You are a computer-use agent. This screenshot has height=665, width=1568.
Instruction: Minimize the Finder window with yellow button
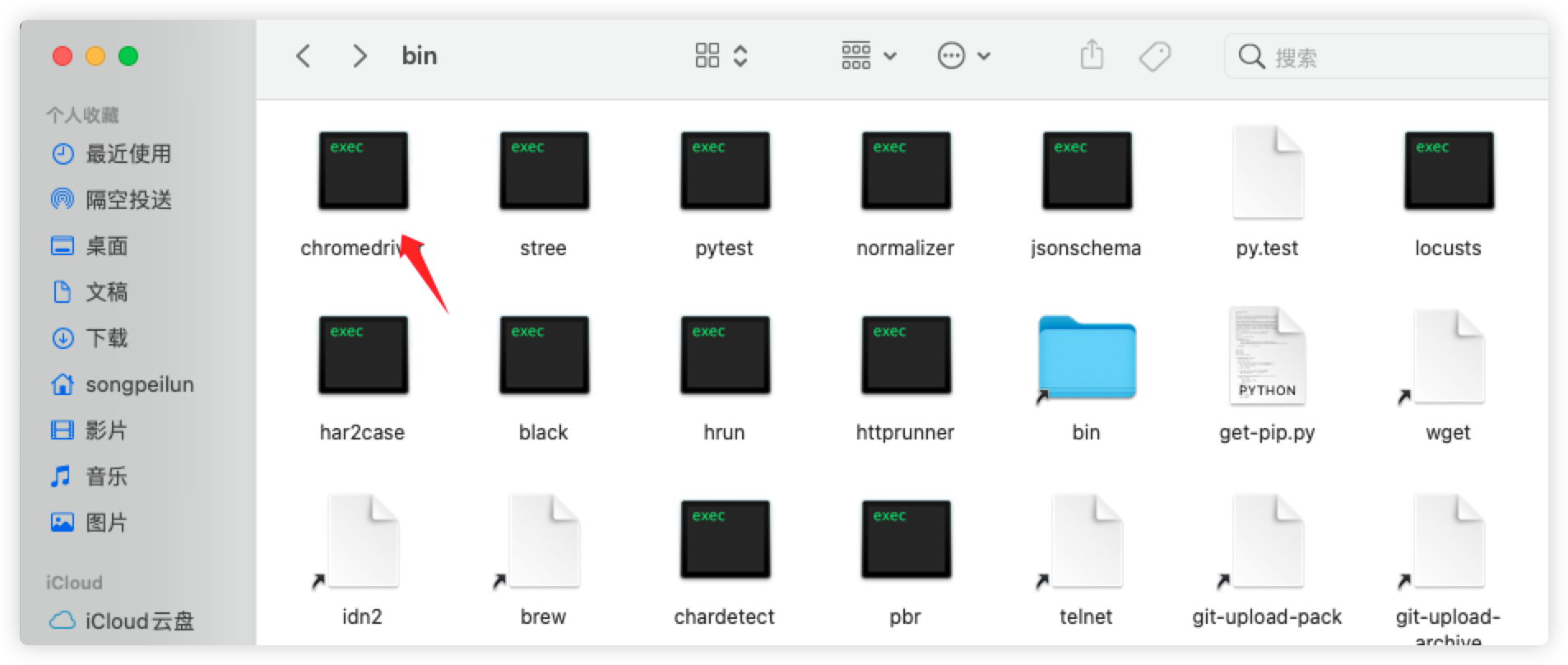(95, 56)
